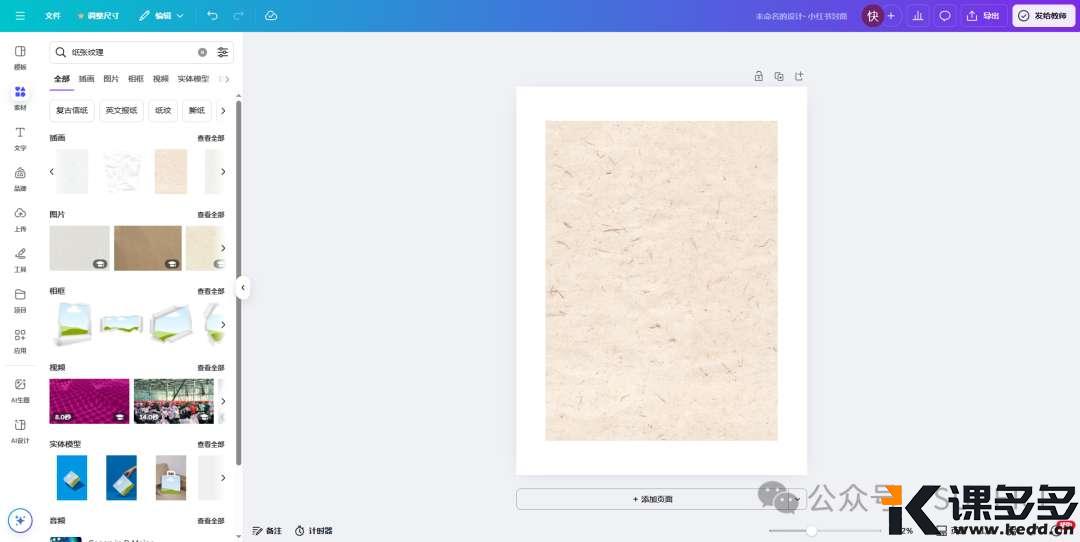
Task: Click the duplicate page icon above canvas
Action: tap(779, 76)
